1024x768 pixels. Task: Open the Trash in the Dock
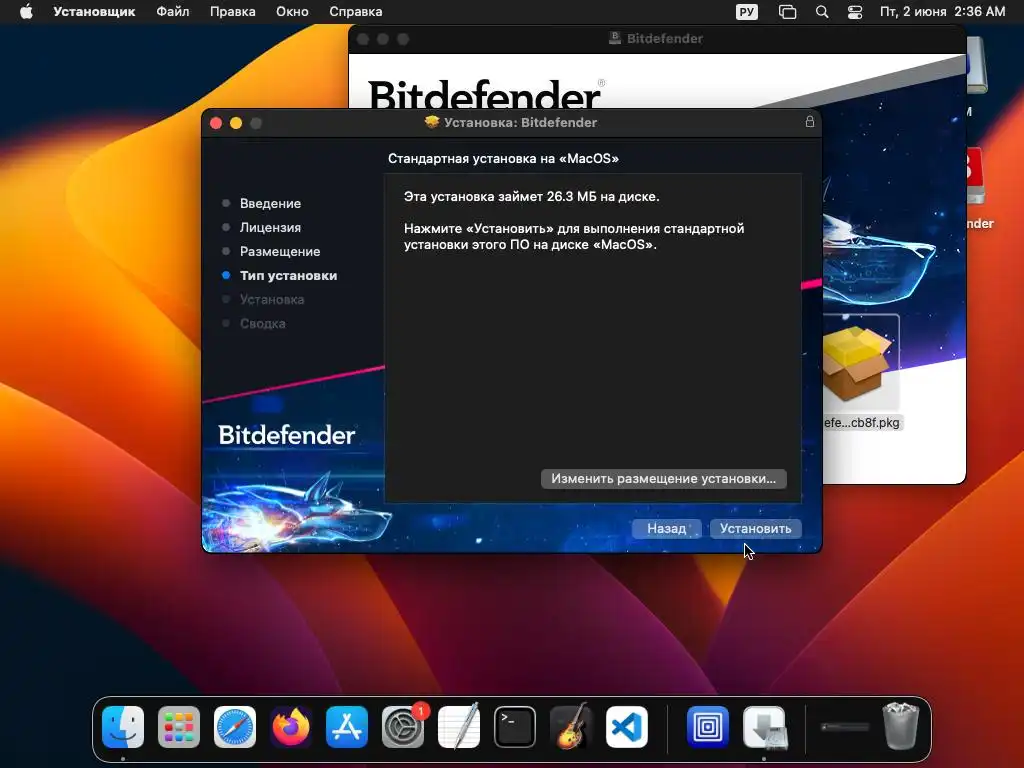[901, 726]
